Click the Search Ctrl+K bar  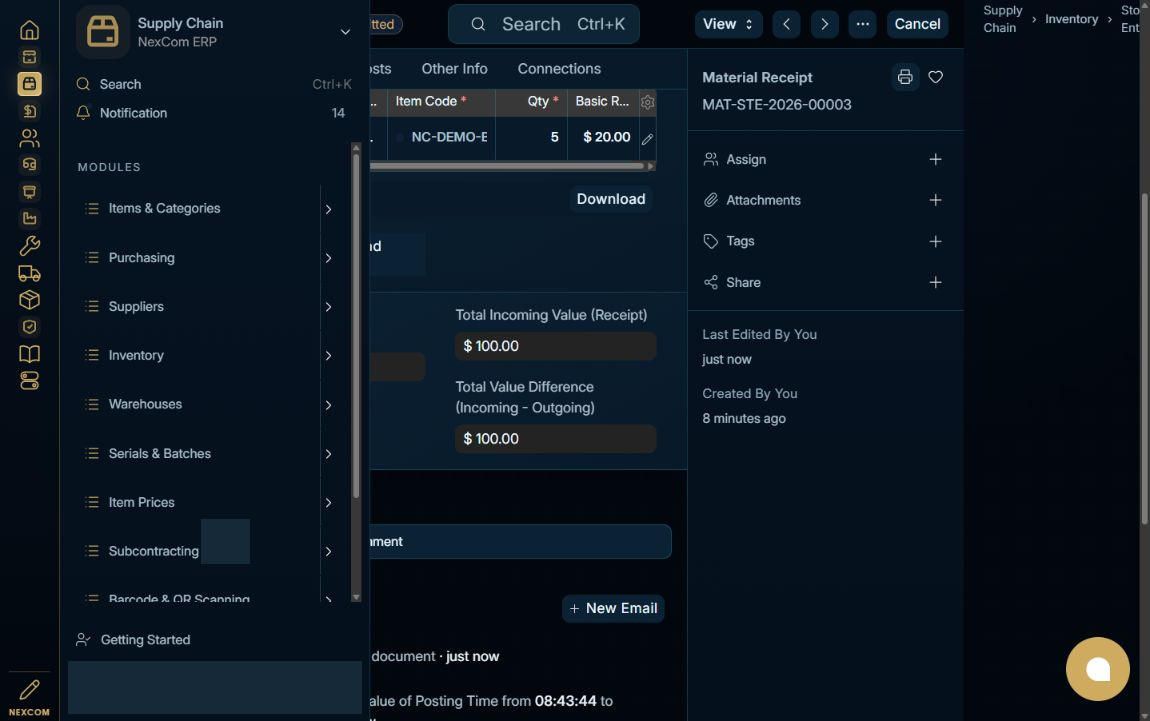click(x=543, y=24)
